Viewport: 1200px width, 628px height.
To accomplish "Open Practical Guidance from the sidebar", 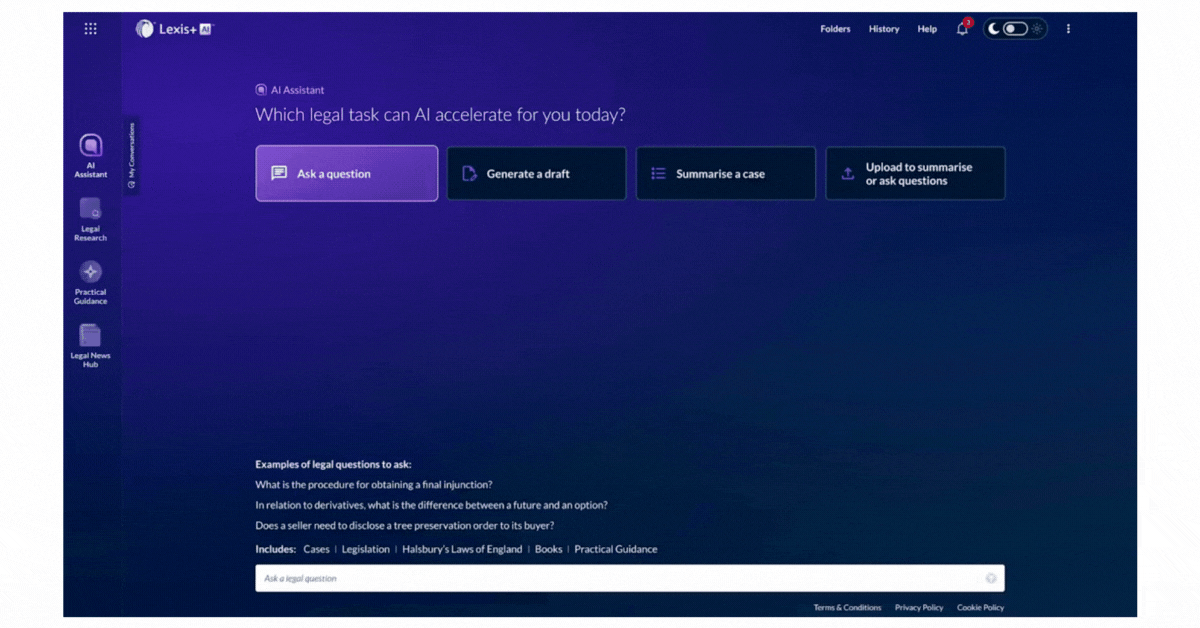I will (90, 282).
